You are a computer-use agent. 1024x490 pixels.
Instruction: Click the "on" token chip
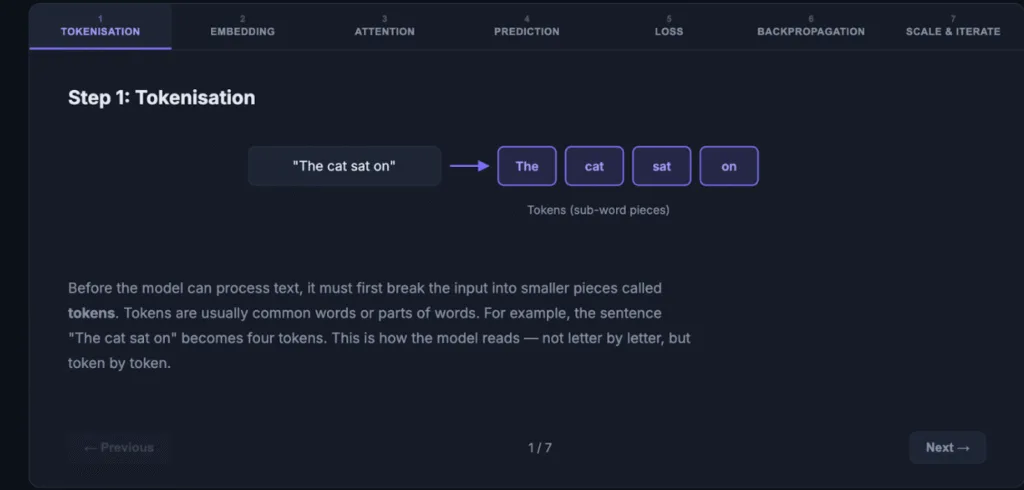(729, 166)
